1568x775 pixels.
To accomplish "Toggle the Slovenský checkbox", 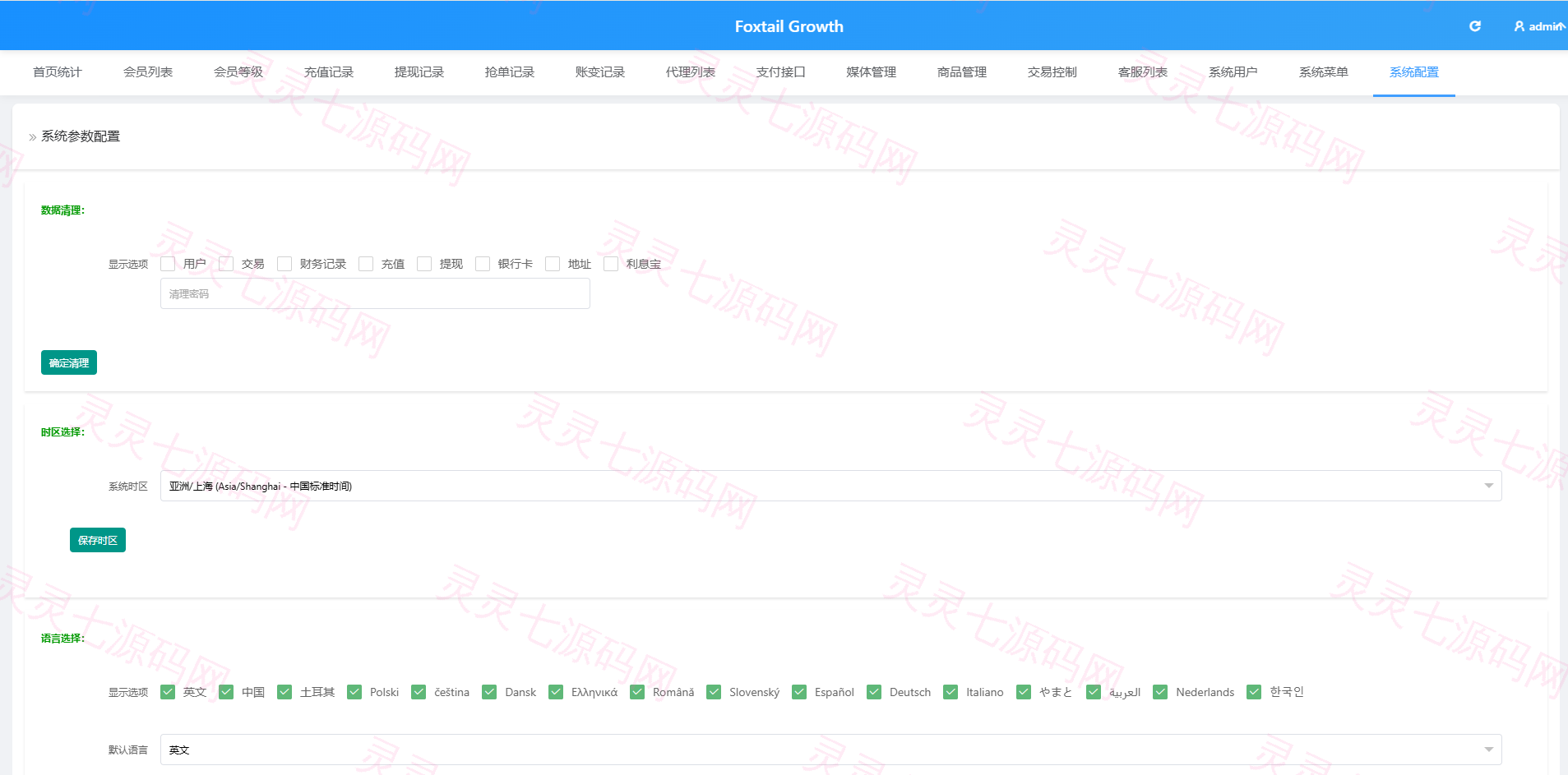I will pos(714,692).
